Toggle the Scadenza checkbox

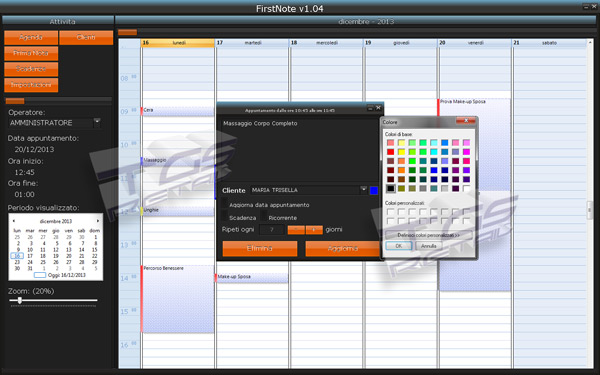[x=225, y=216]
